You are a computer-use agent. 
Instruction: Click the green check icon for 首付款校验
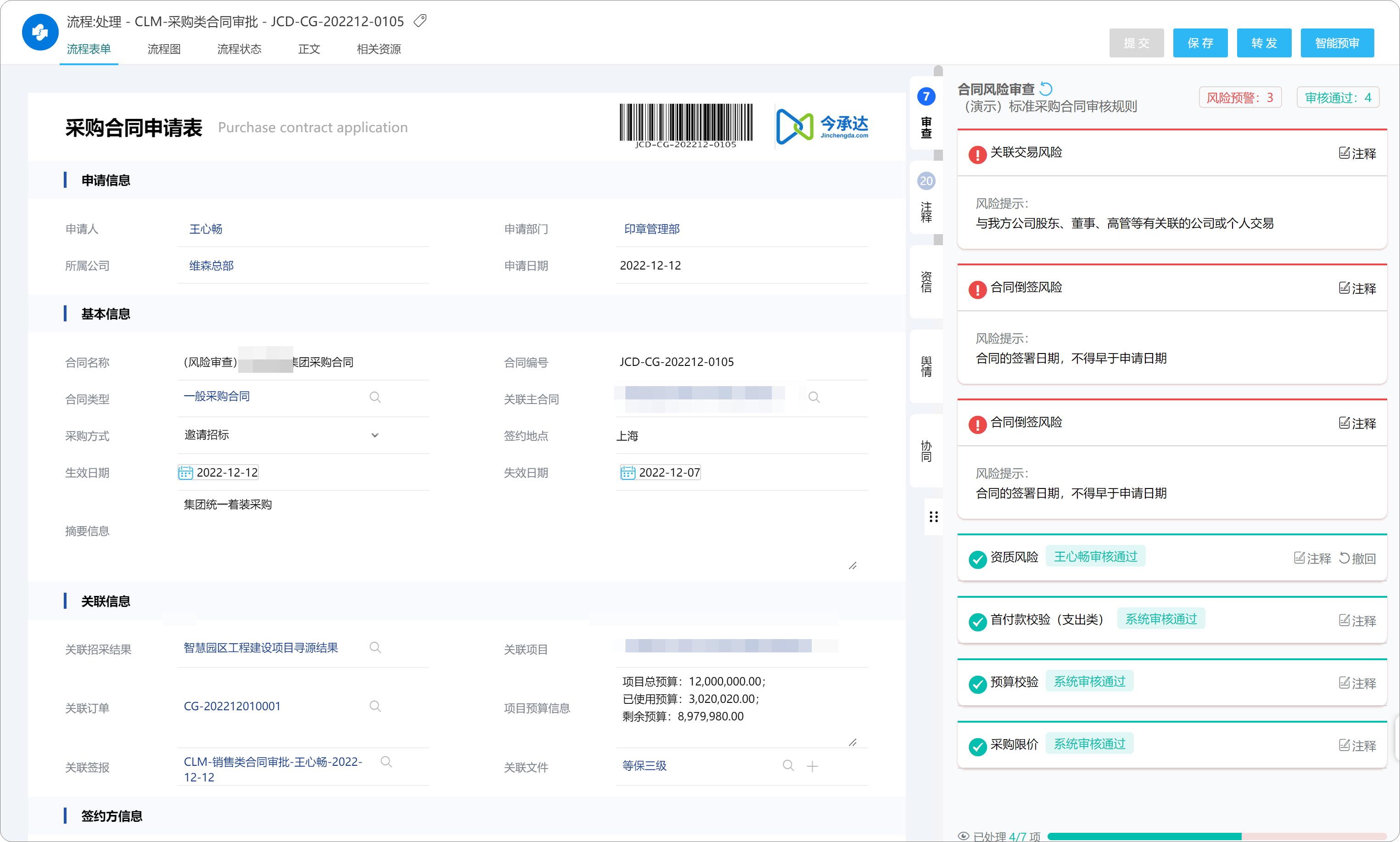[977, 622]
